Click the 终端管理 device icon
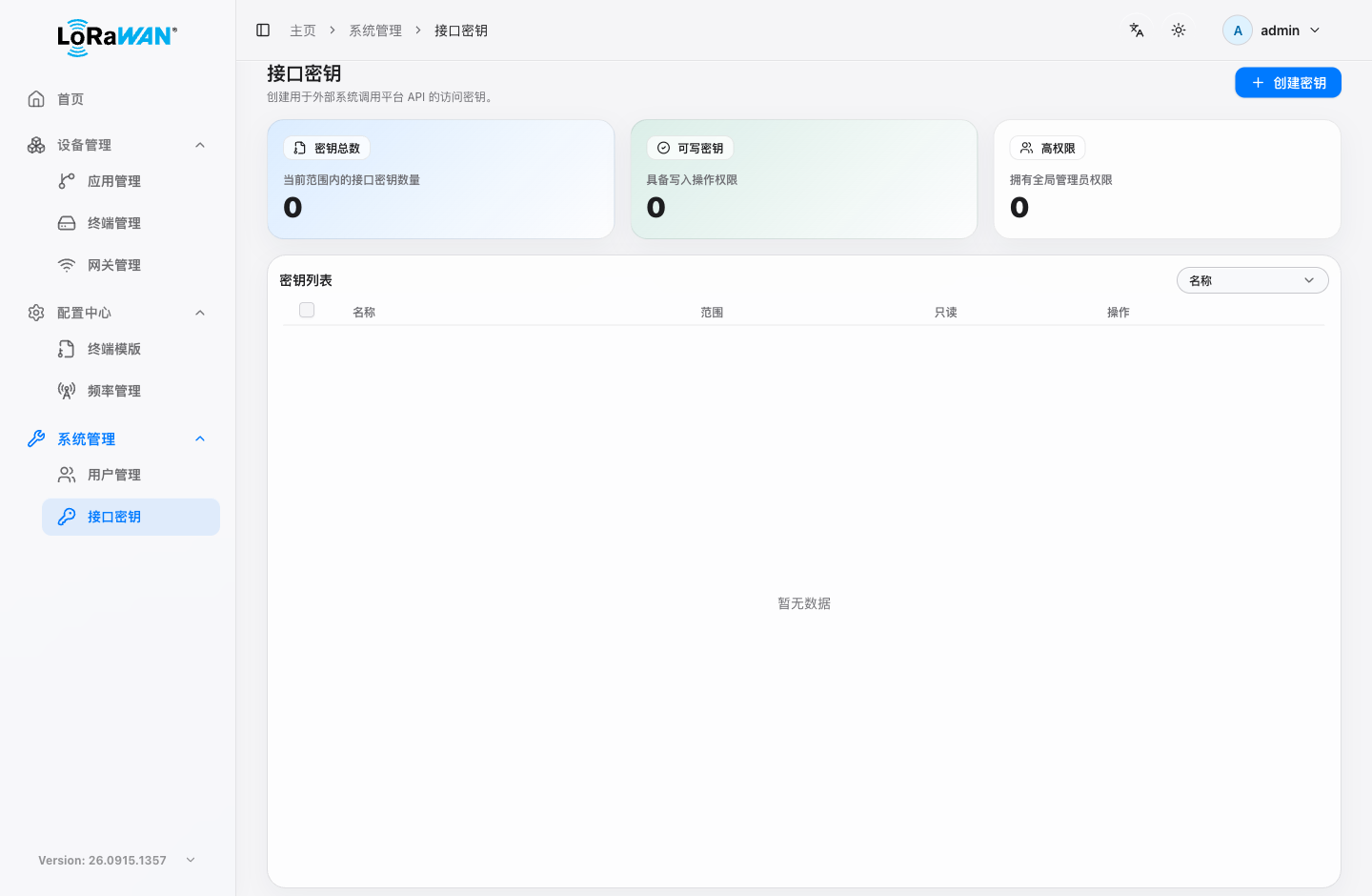 tap(67, 223)
